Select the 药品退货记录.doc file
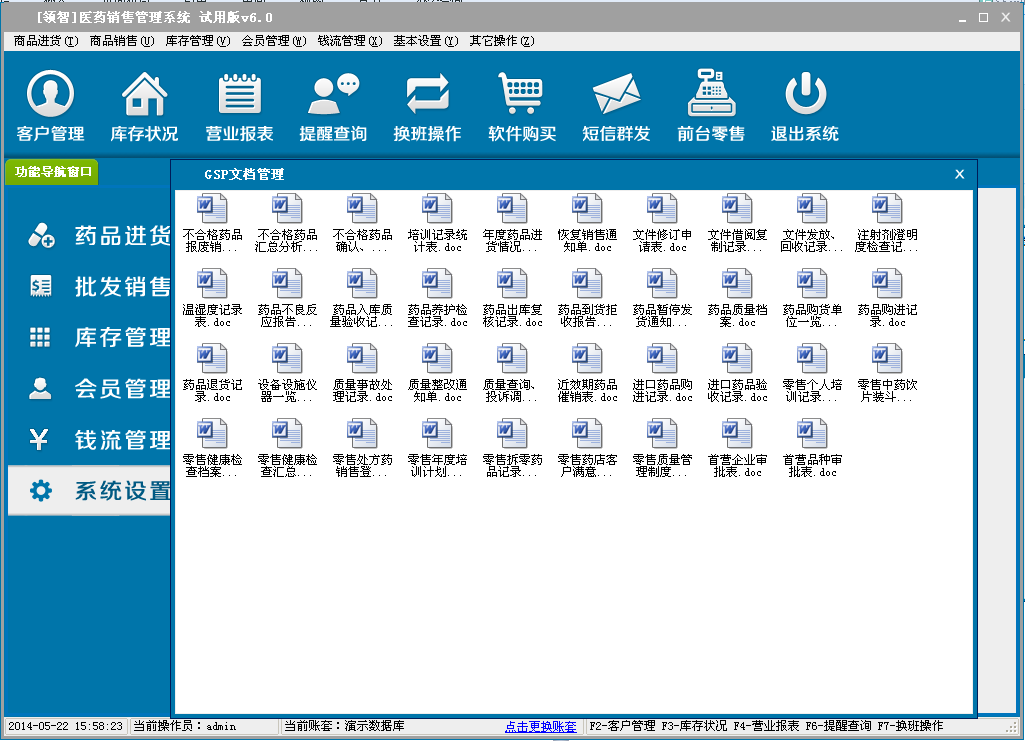The height and width of the screenshot is (741, 1025). [x=212, y=371]
